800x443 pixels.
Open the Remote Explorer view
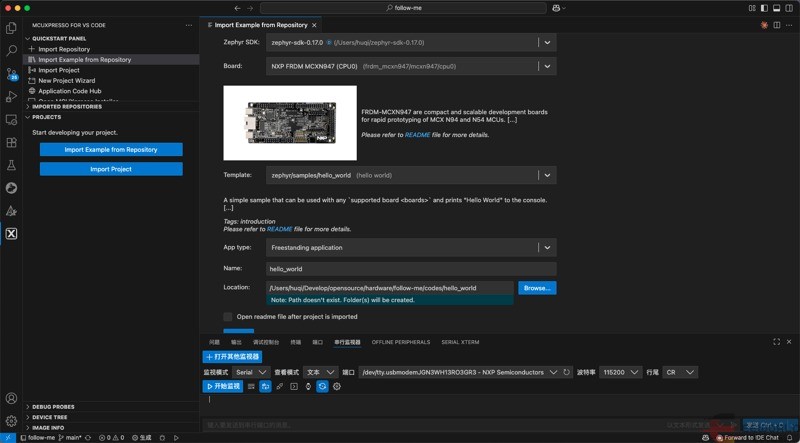[x=11, y=119]
